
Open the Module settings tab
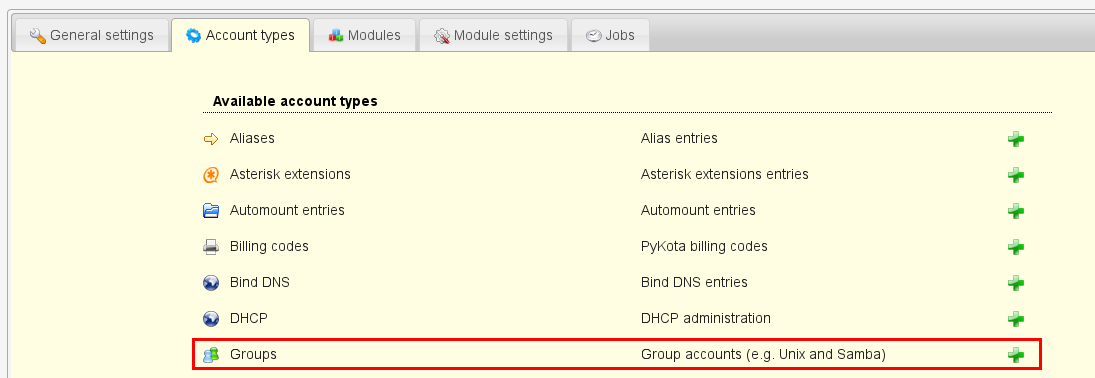click(493, 35)
